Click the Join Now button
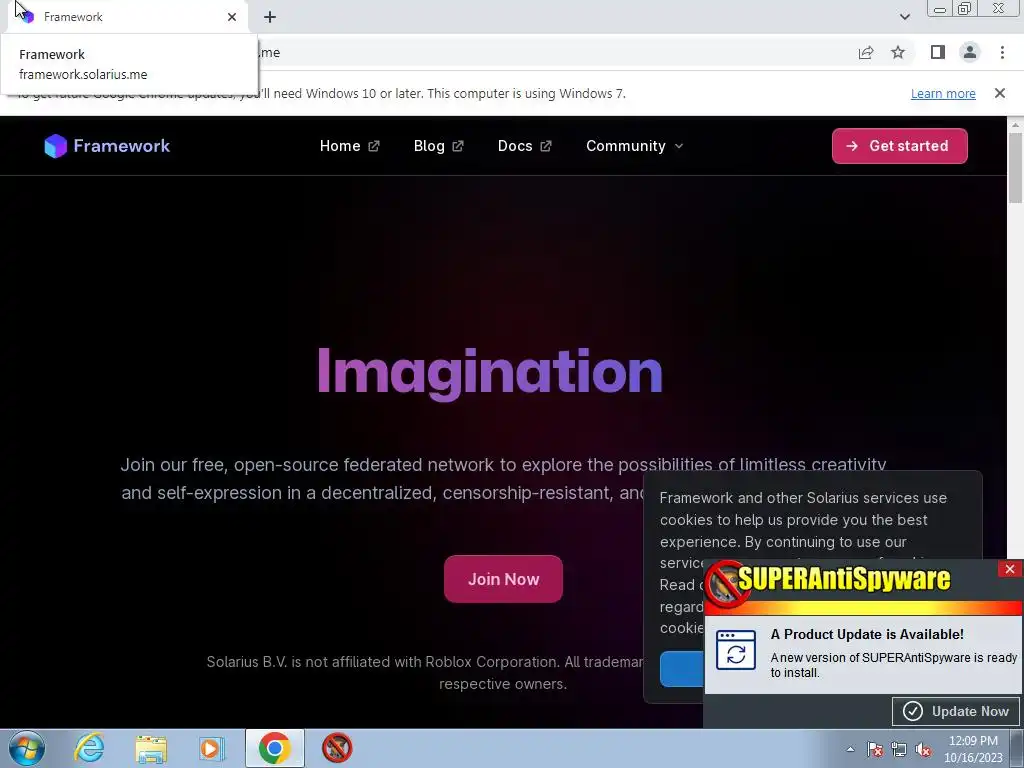 click(x=503, y=579)
